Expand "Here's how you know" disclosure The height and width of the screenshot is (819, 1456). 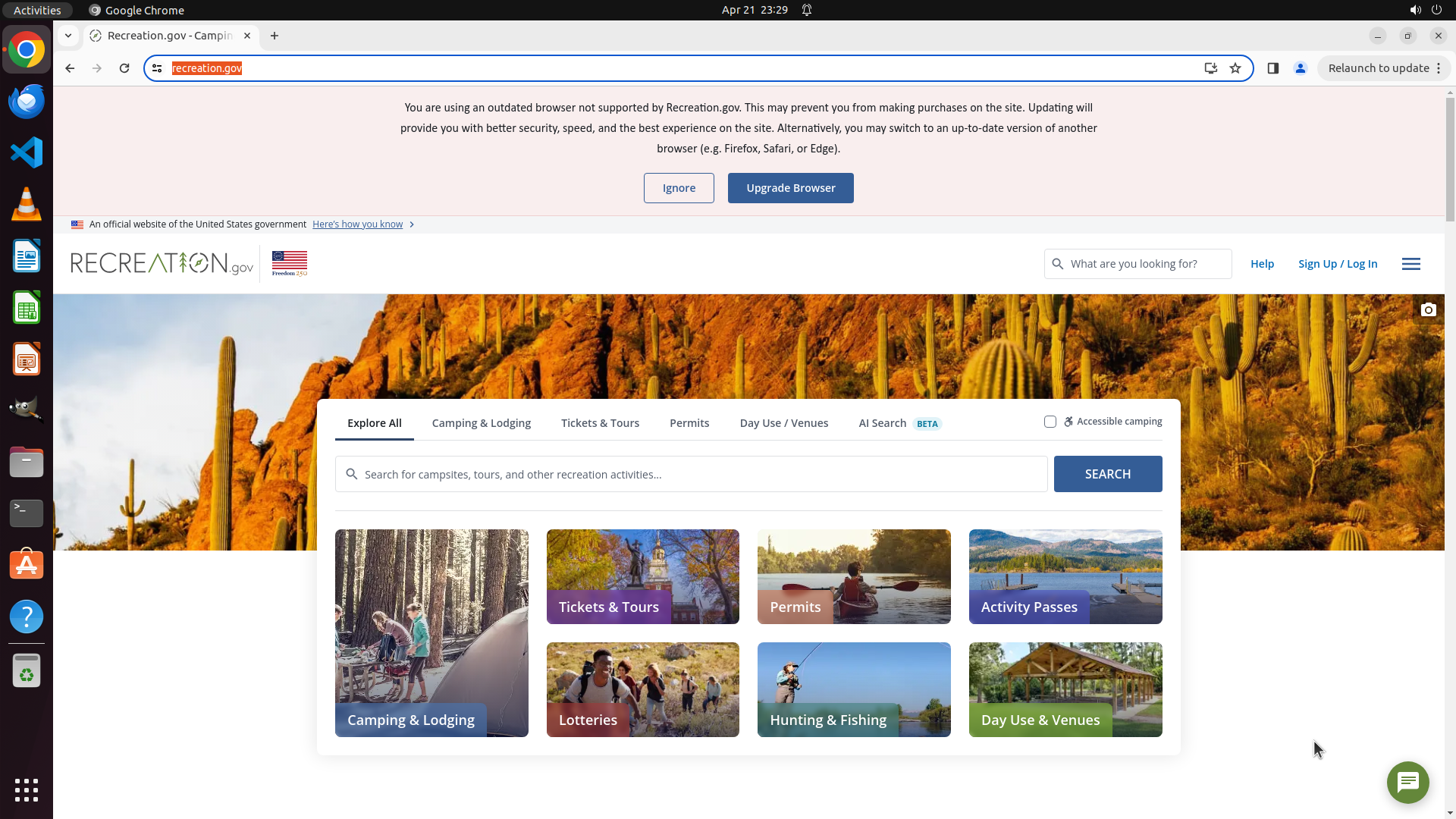(357, 224)
